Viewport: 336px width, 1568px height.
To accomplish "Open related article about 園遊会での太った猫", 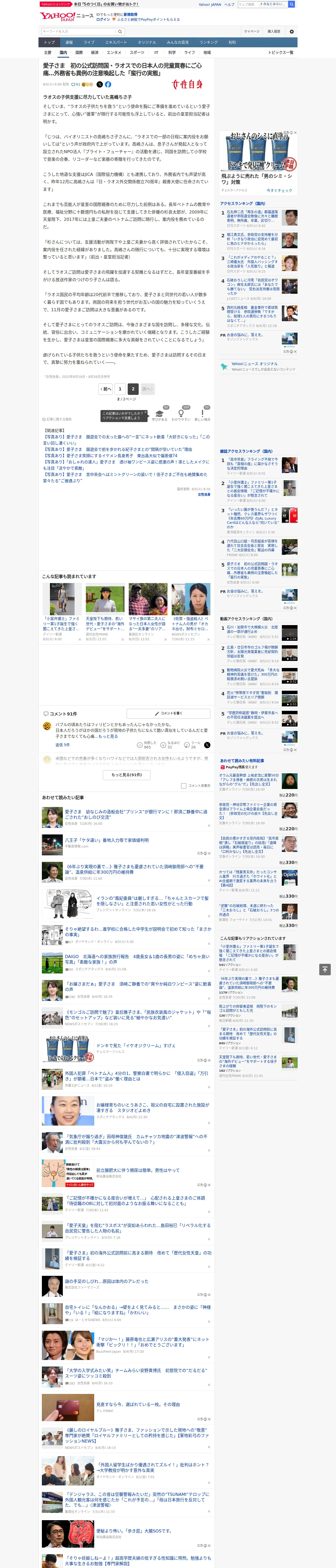I will click(126, 440).
